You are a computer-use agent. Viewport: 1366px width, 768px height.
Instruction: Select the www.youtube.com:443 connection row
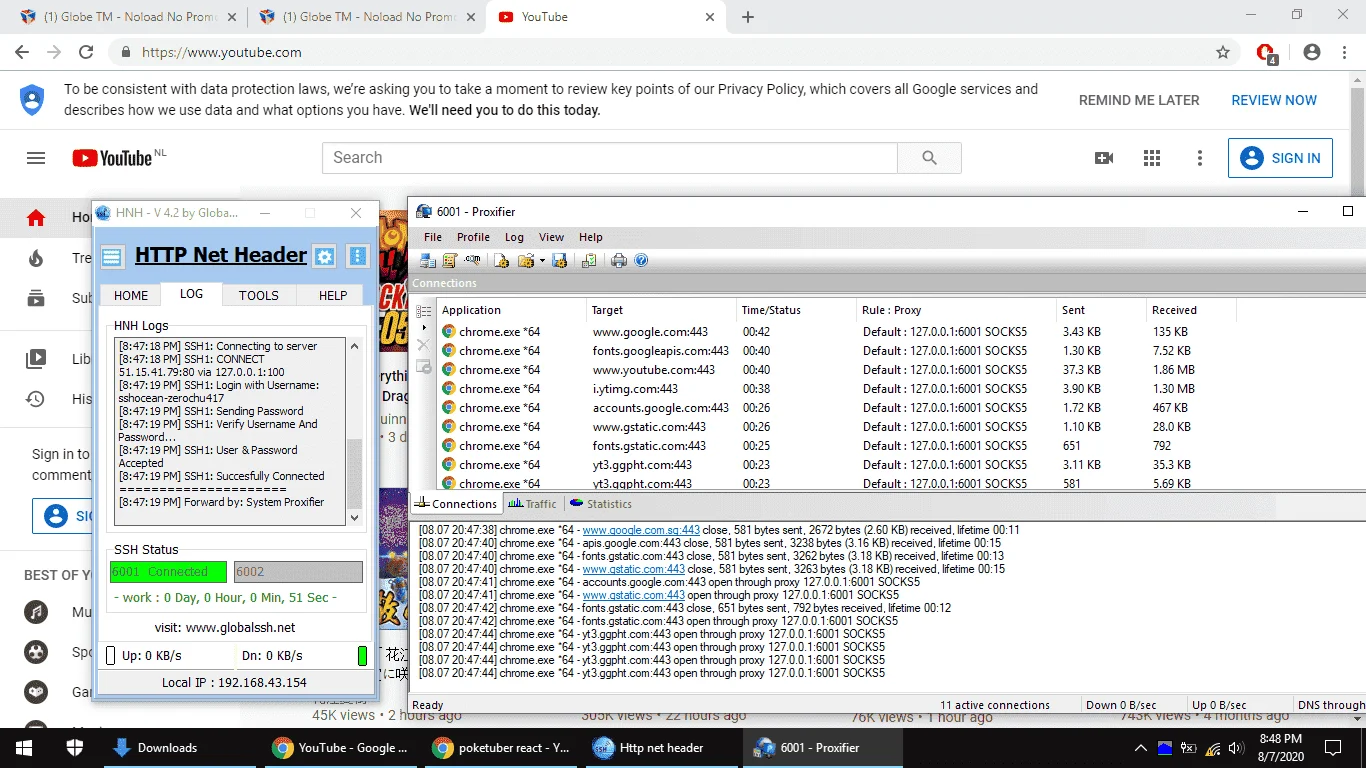(x=838, y=370)
